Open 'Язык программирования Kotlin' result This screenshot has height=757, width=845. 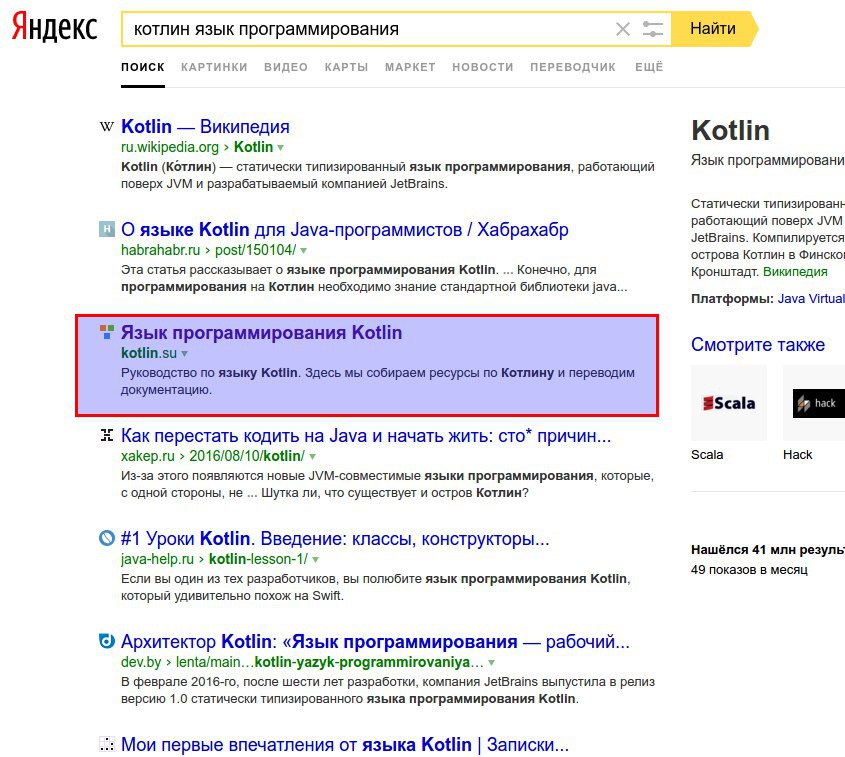tap(261, 332)
